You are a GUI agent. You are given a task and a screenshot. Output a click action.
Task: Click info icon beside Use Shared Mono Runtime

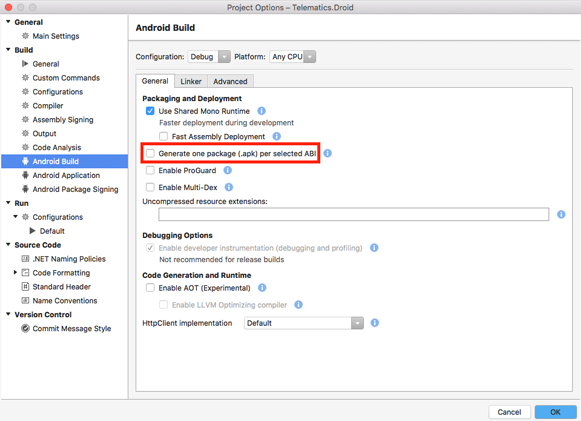click(262, 111)
